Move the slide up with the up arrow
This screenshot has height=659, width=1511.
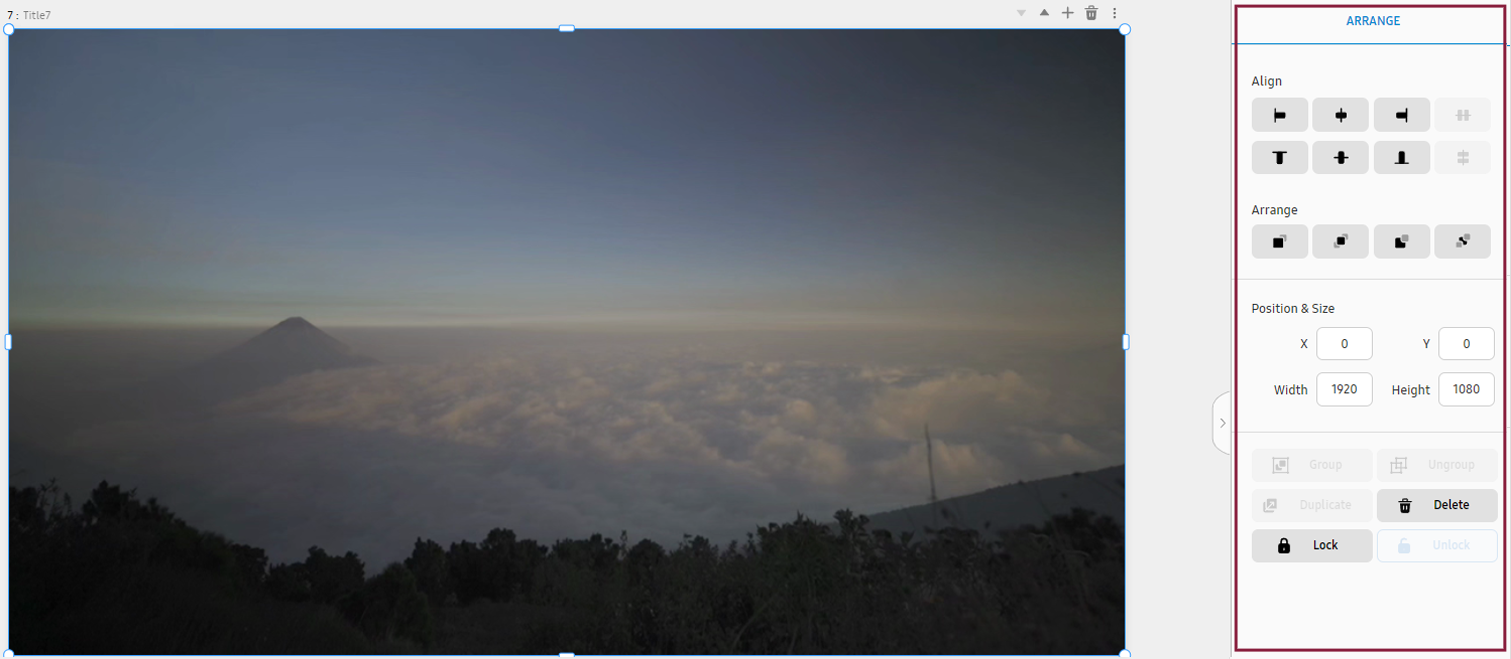[x=1044, y=13]
